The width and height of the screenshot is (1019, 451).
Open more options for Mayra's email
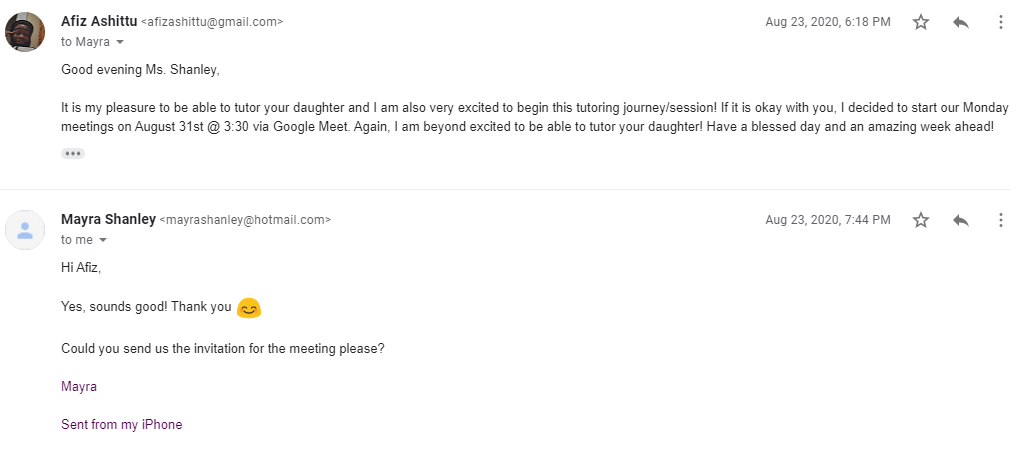point(1000,220)
